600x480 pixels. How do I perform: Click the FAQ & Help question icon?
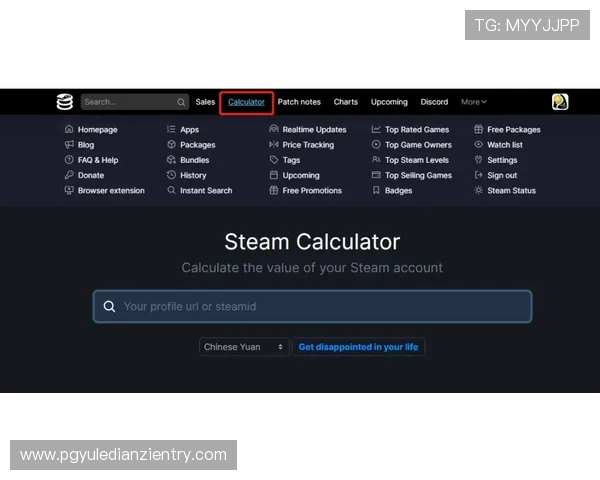coord(69,160)
